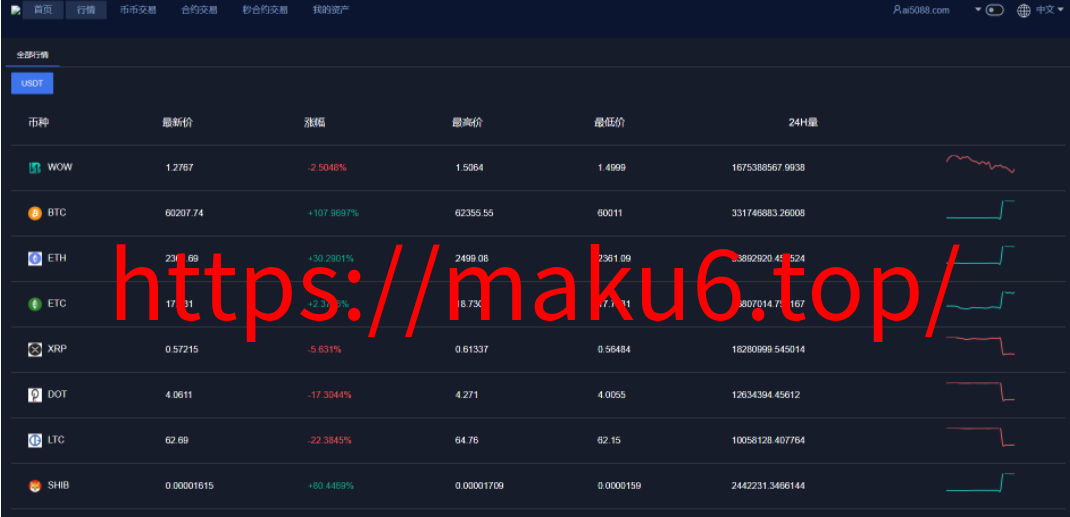Sort by the 涨幅 column header

314,123
